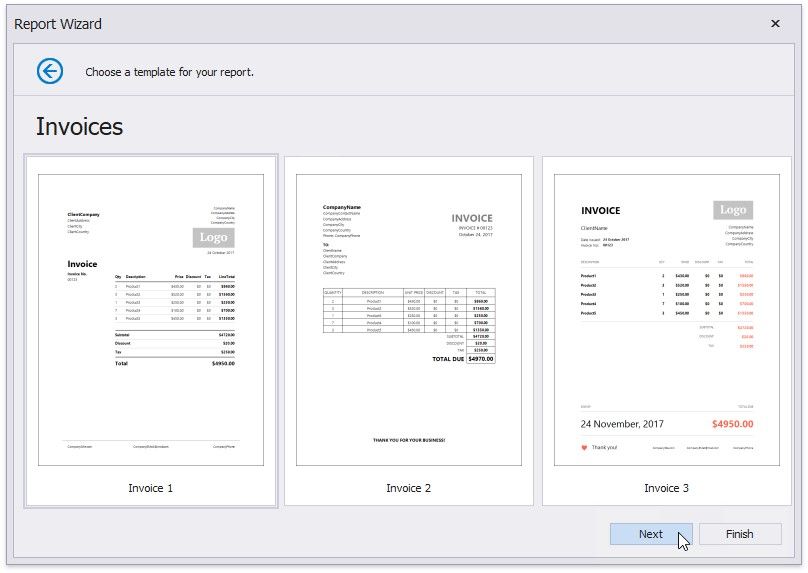Click the "Invoice 1" caption label
Screen dimensions: 808x573
151,488
